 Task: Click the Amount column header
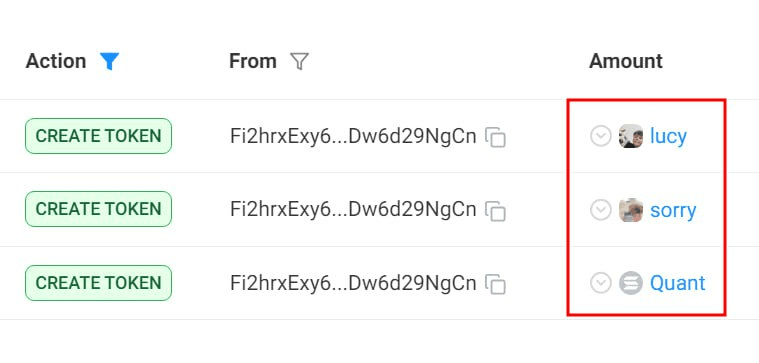626,61
